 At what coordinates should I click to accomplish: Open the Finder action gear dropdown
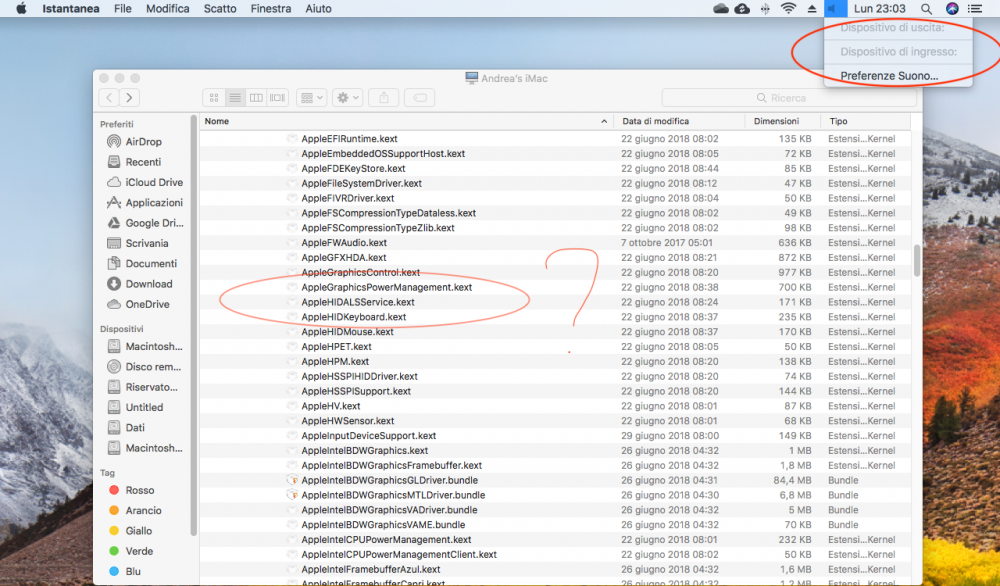(x=348, y=98)
